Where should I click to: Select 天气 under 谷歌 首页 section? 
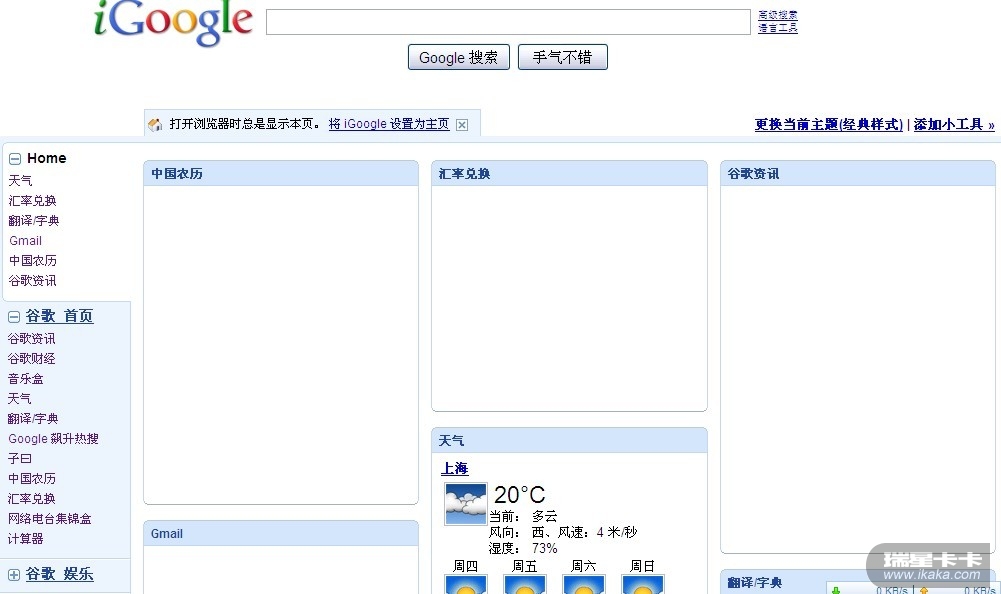click(19, 399)
